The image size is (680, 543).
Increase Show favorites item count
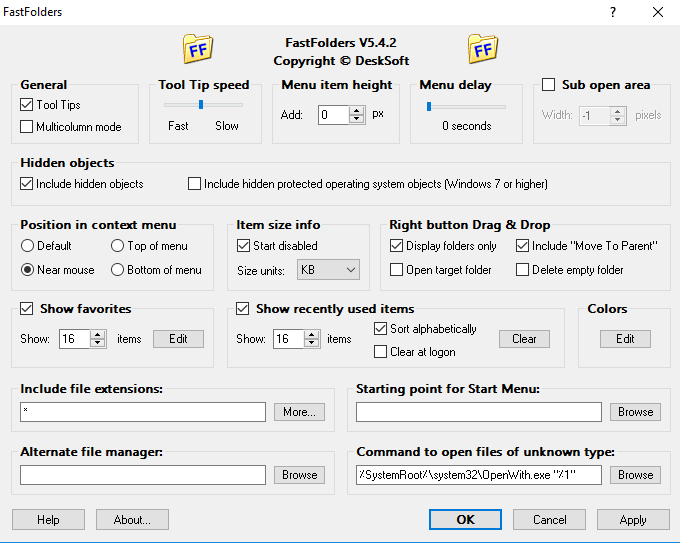(x=98, y=334)
